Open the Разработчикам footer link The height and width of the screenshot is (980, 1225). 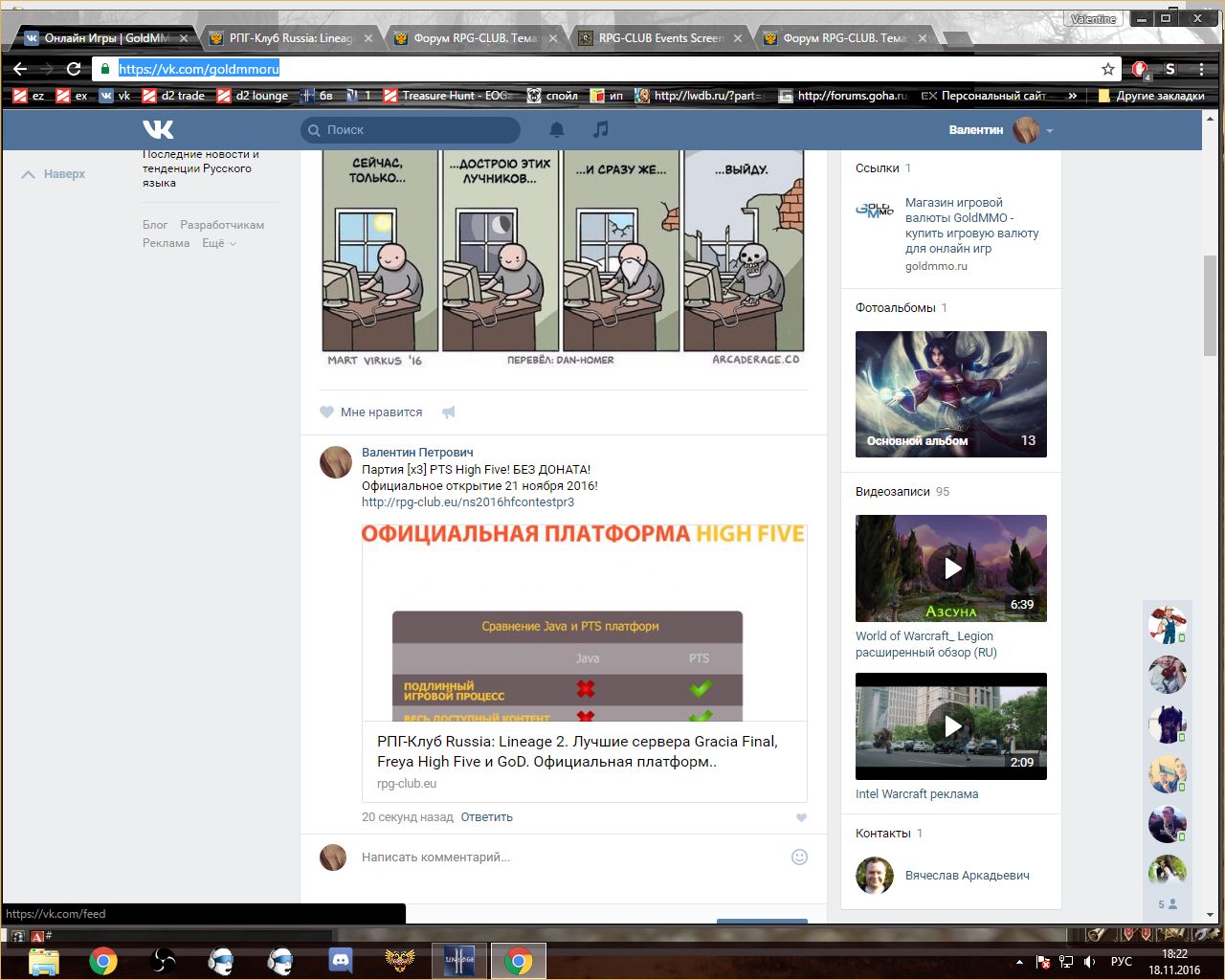222,225
